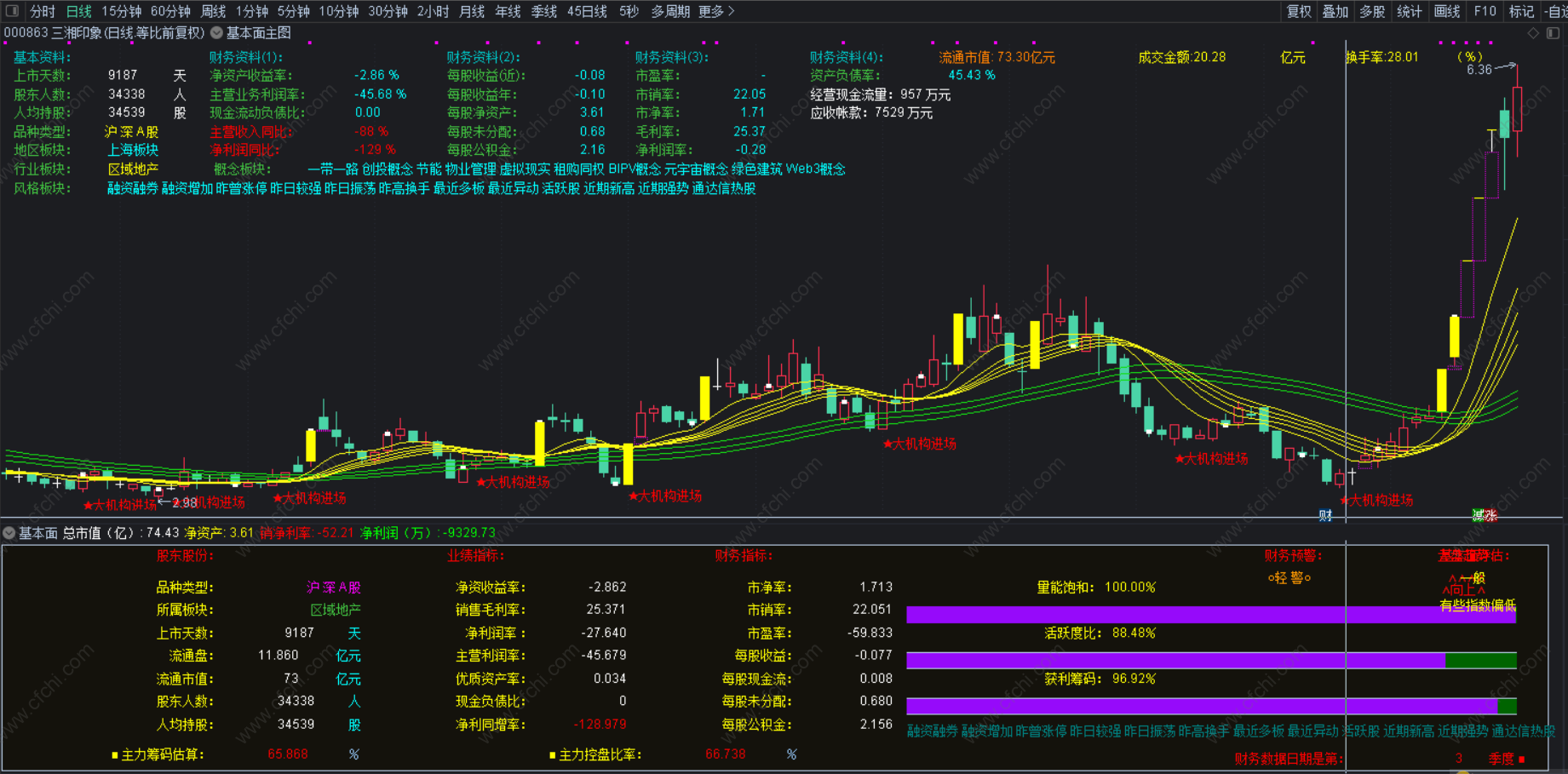Open the 基本面主图 indicator dropdown
Screen dimensions: 1568x774
click(216, 32)
